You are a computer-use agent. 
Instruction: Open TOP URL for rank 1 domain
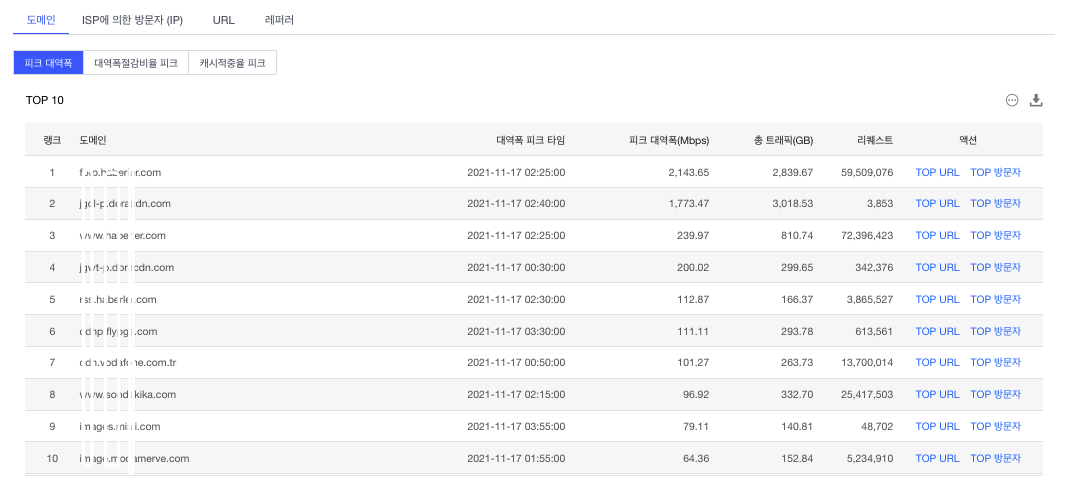[937, 172]
